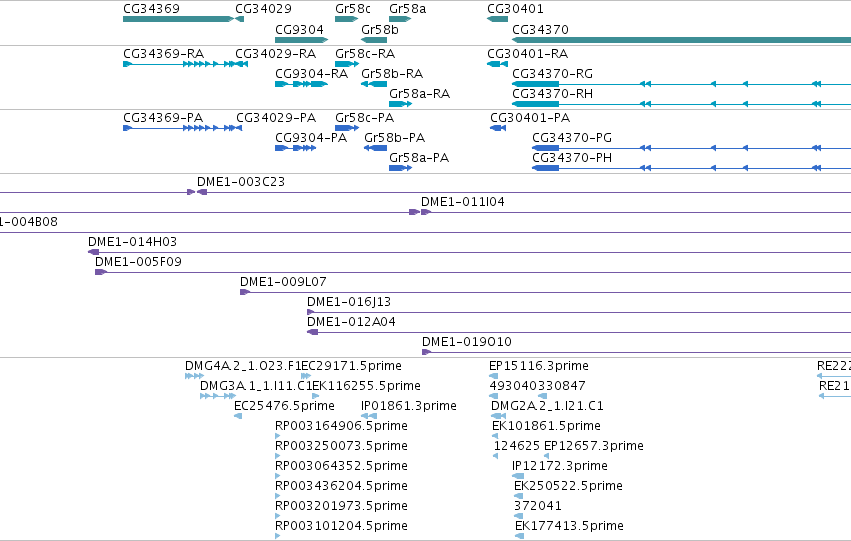Screen dimensions: 851x541
Task: Open the CG34369-RA transcript label
Action: click(163, 54)
